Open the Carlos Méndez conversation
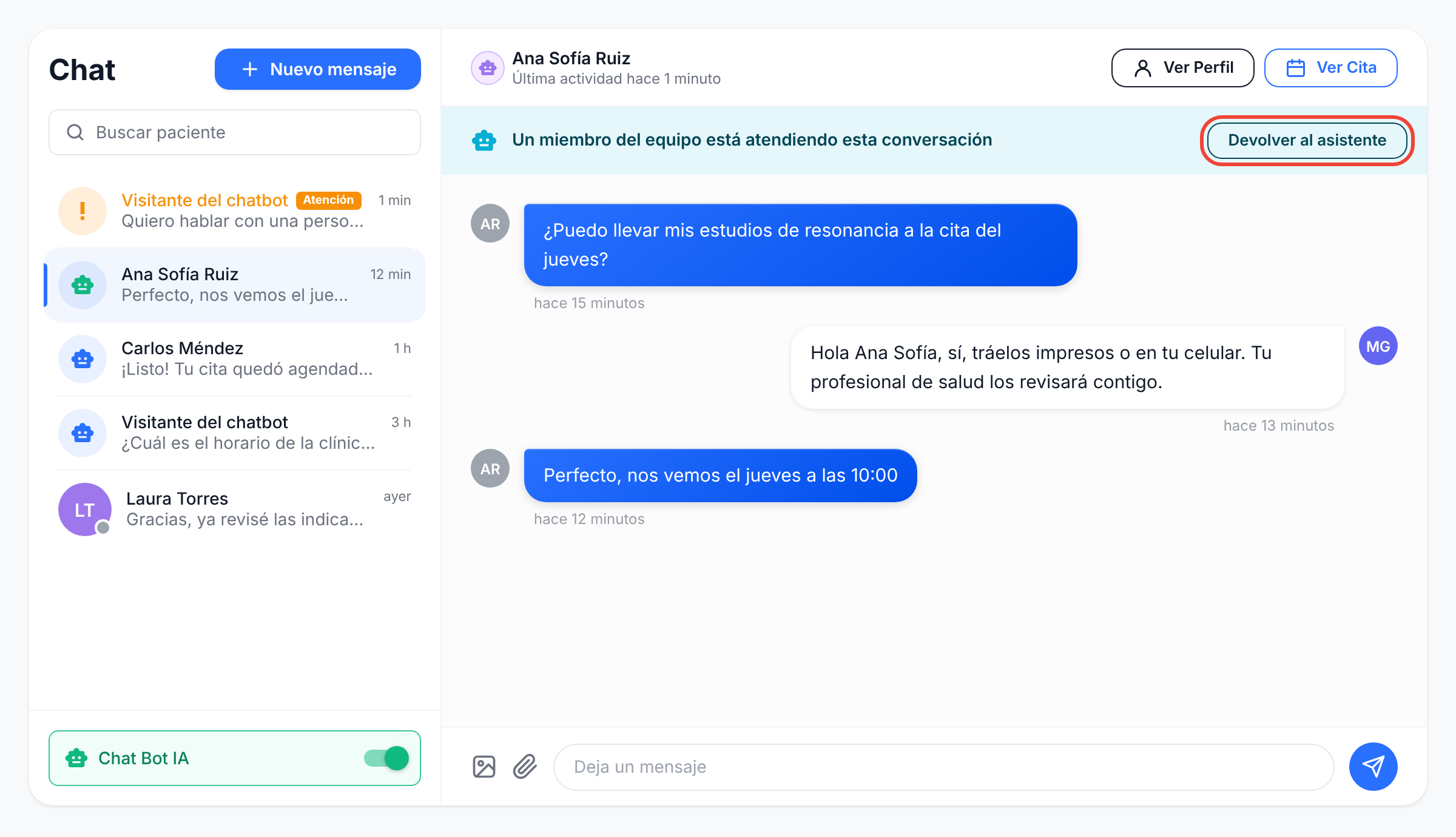1456x837 pixels. [235, 359]
